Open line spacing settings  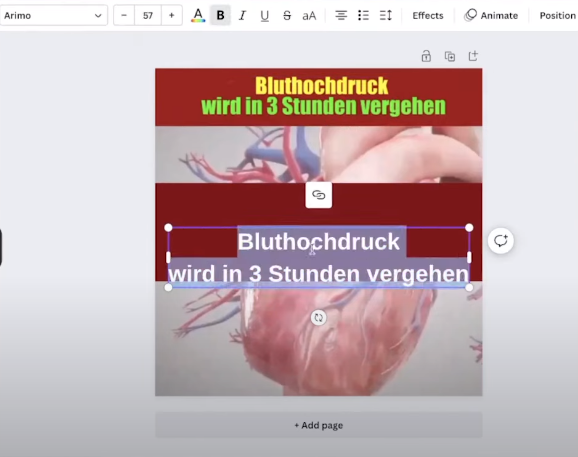pos(386,15)
